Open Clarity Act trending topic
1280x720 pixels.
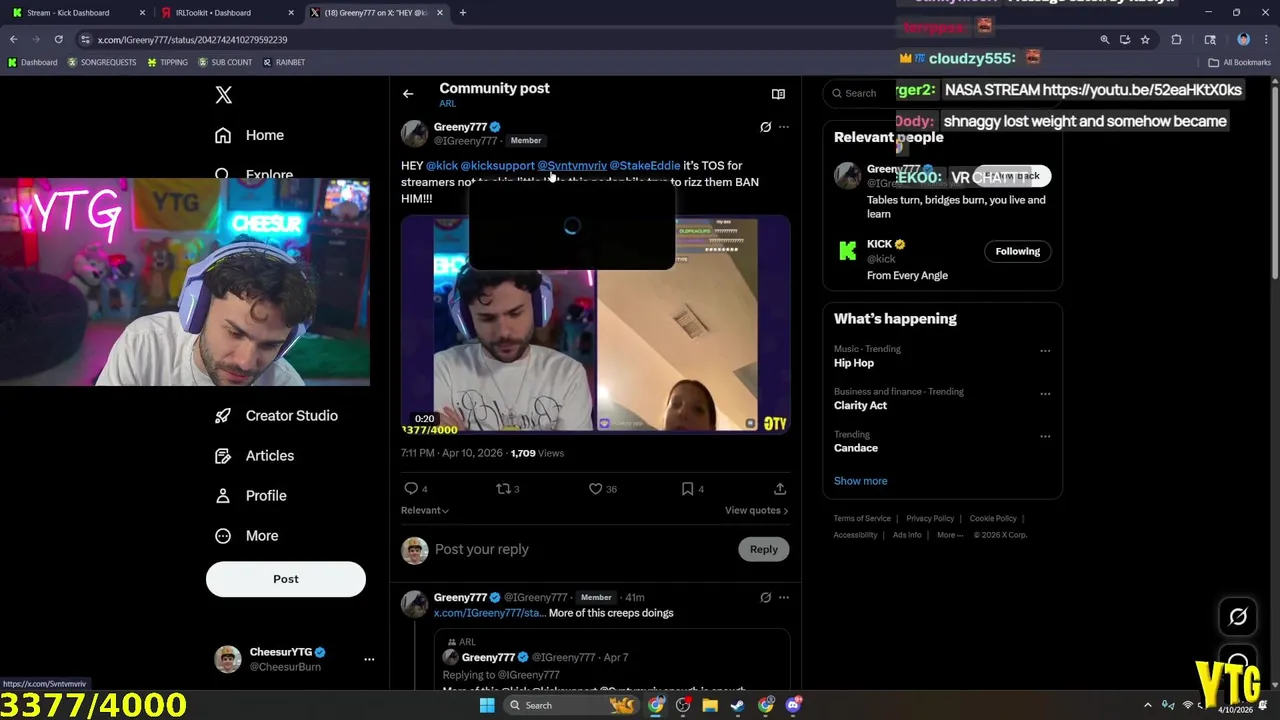pyautogui.click(x=860, y=406)
